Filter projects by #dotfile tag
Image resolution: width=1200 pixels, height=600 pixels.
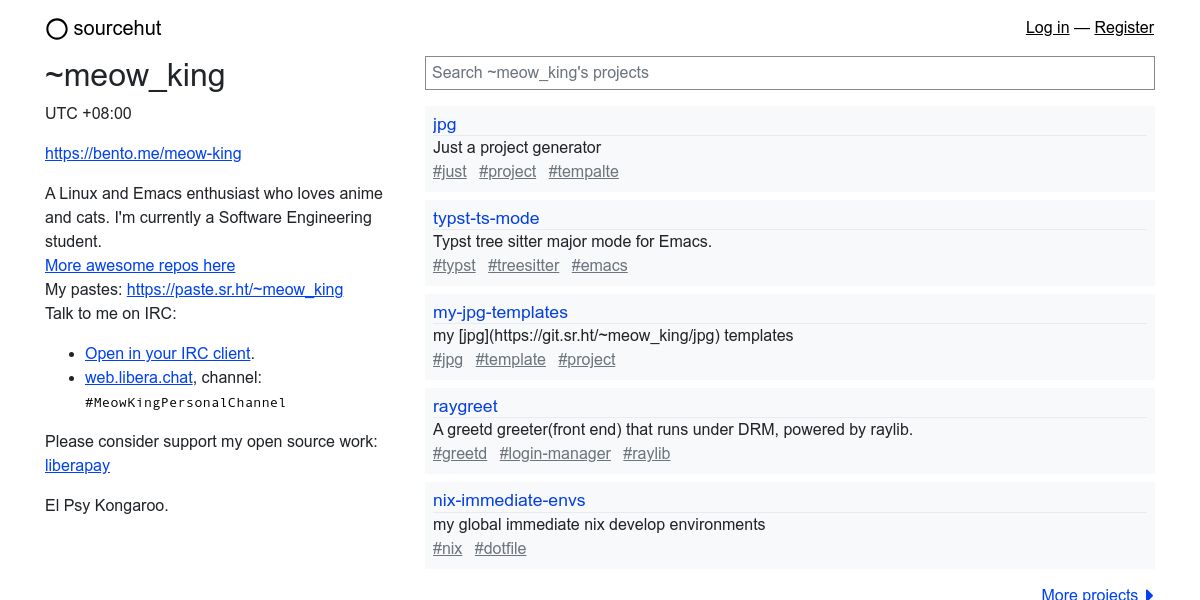500,548
